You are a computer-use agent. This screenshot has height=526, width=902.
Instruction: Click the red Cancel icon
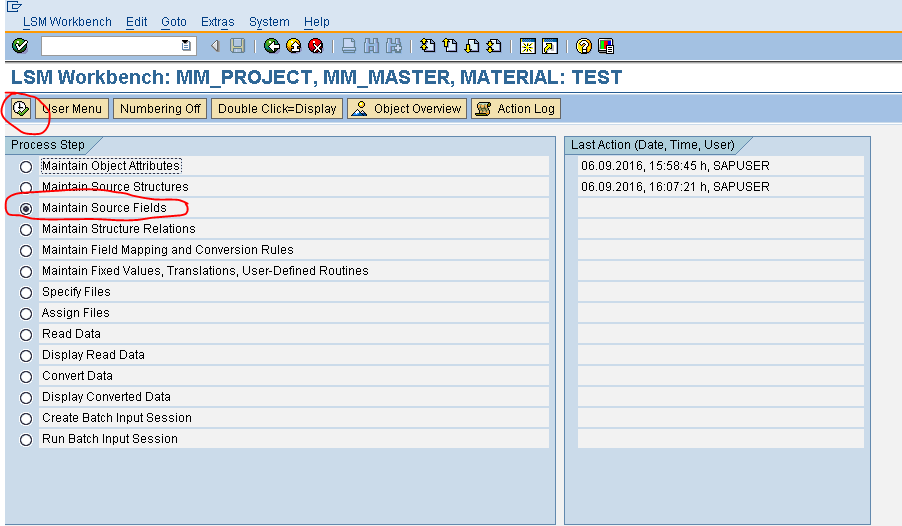pos(316,46)
